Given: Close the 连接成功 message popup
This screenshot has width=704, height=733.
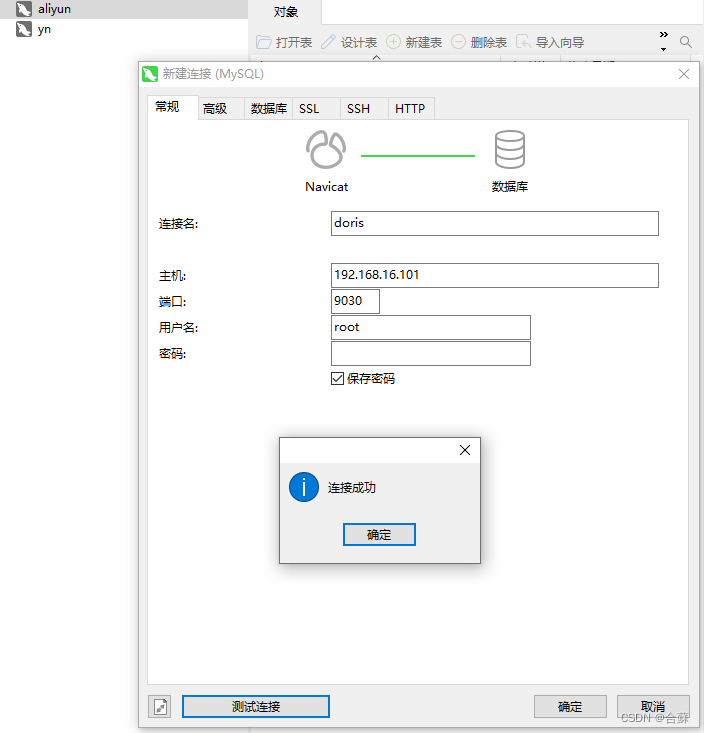Looking at the screenshot, I should point(465,450).
